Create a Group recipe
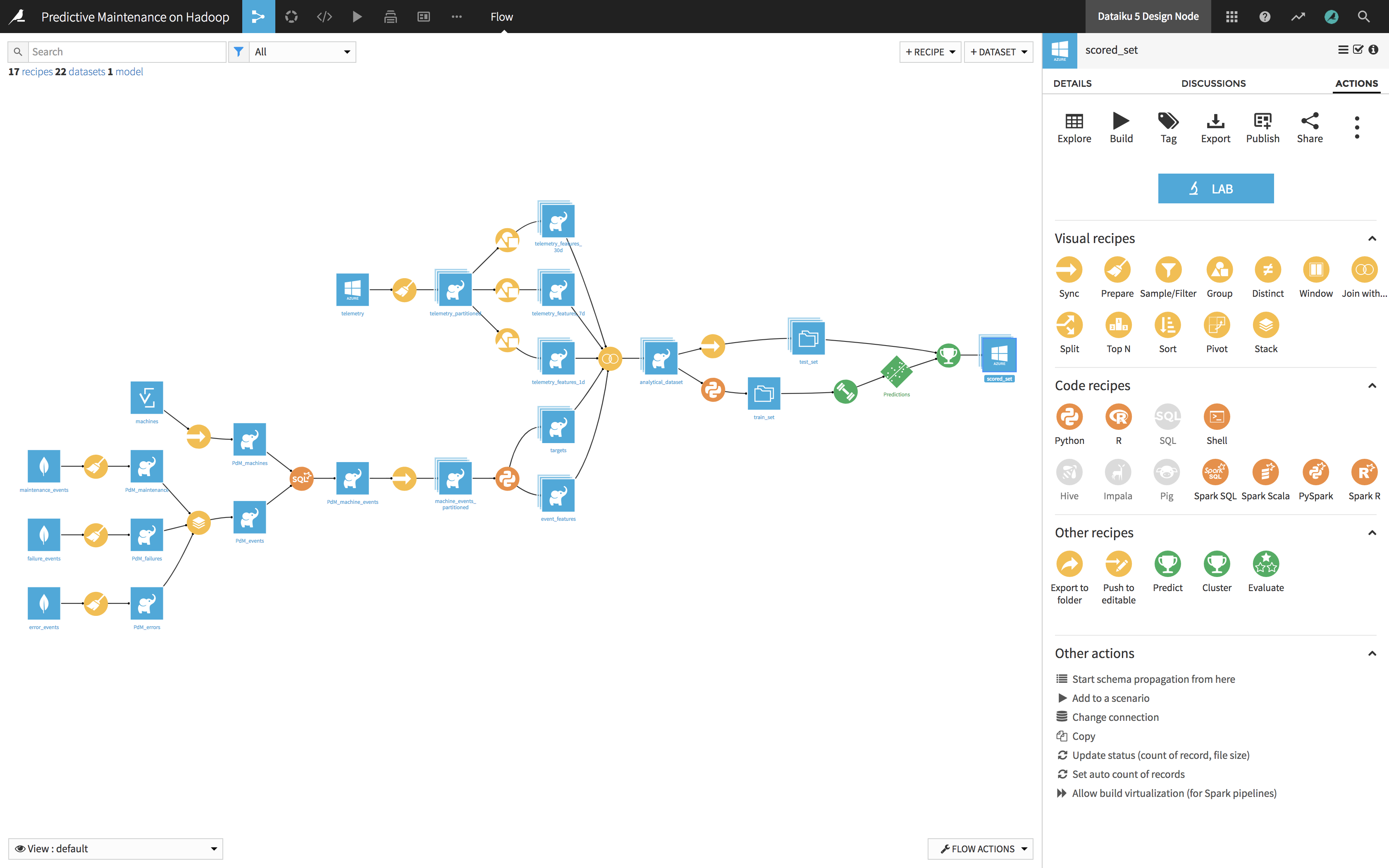 (1219, 270)
